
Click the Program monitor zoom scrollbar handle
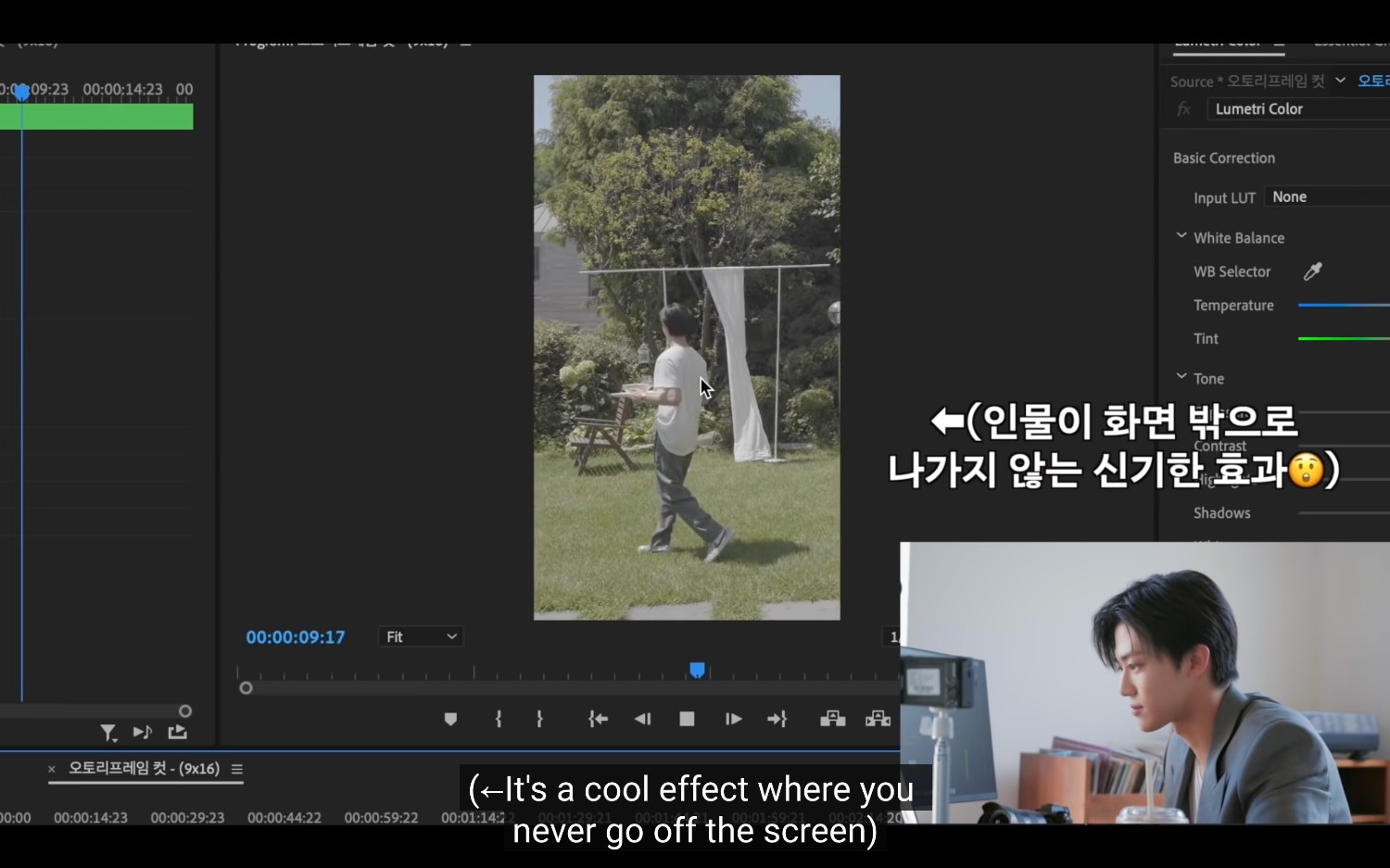pyautogui.click(x=246, y=688)
